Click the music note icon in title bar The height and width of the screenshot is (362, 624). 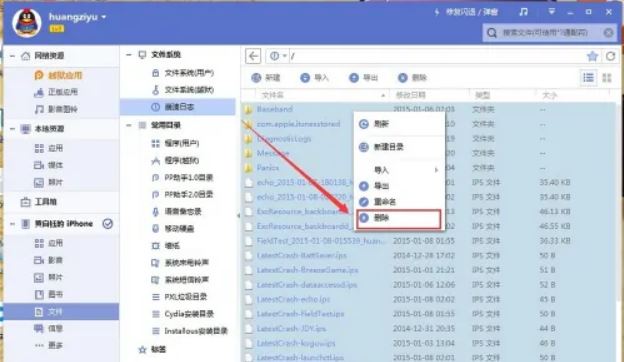coord(524,12)
